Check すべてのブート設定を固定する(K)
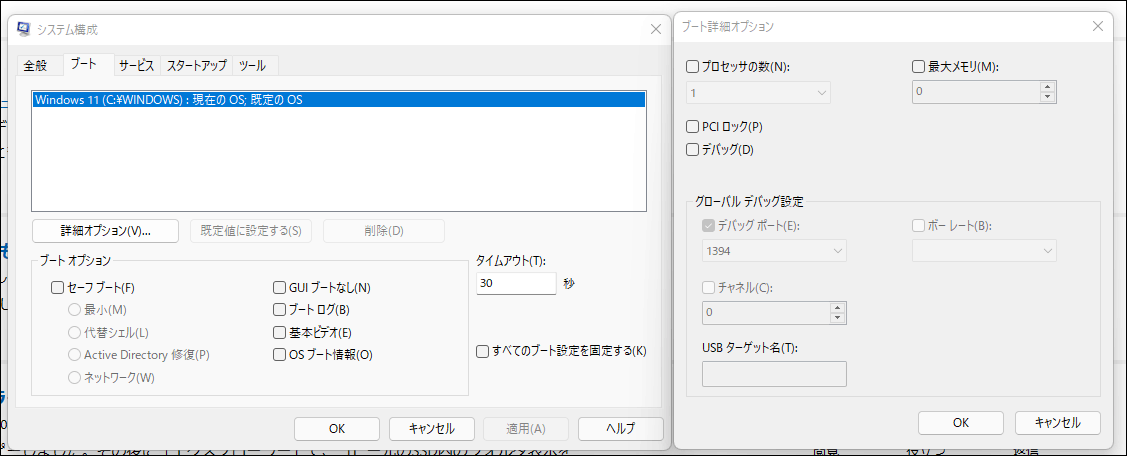Image resolution: width=1127 pixels, height=456 pixels. point(483,352)
